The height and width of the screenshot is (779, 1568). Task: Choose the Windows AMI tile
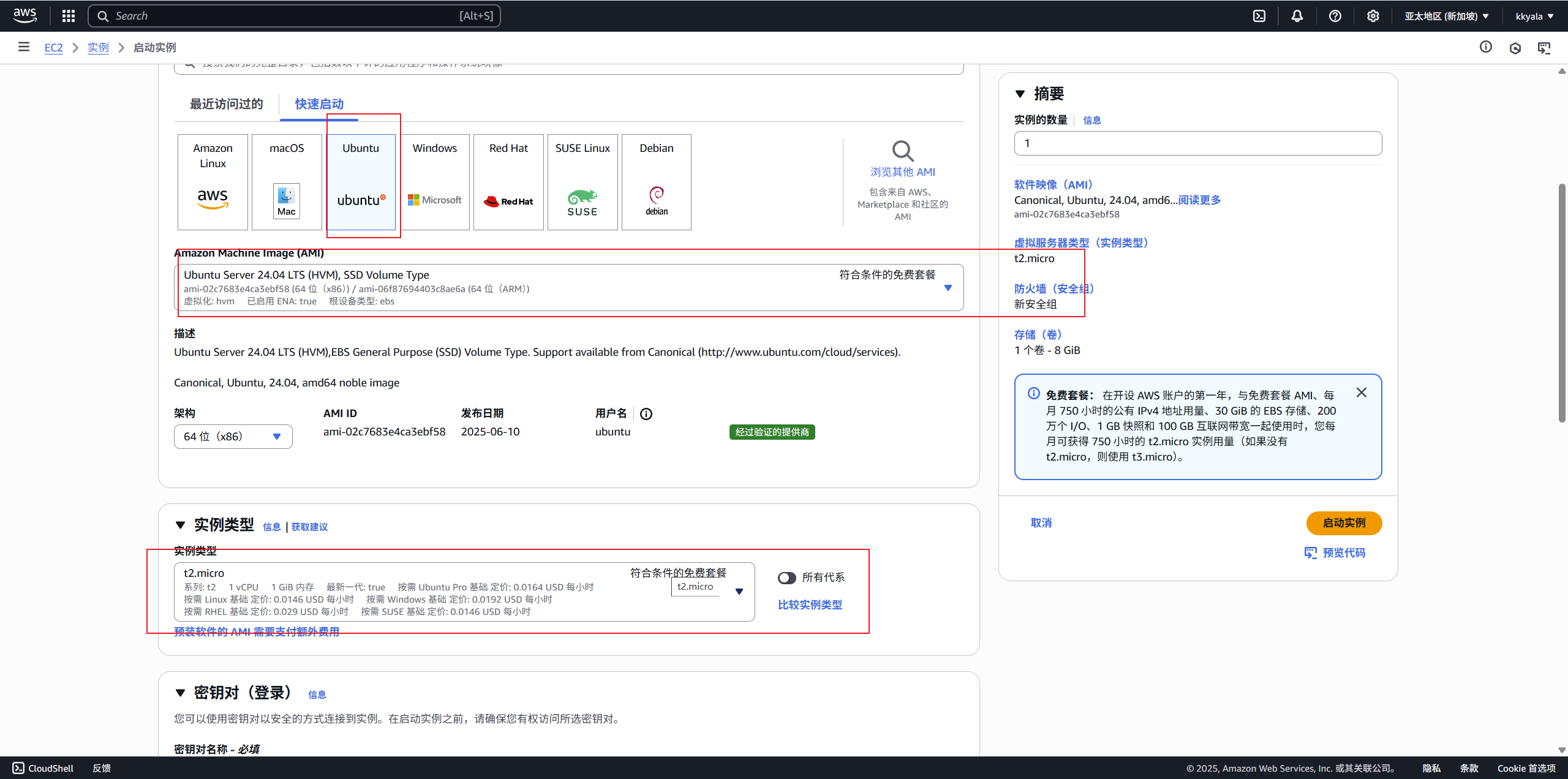435,182
